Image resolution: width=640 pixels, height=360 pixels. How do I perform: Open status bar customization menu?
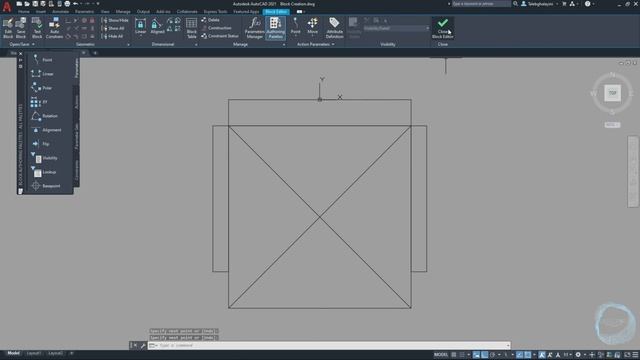pos(636,355)
